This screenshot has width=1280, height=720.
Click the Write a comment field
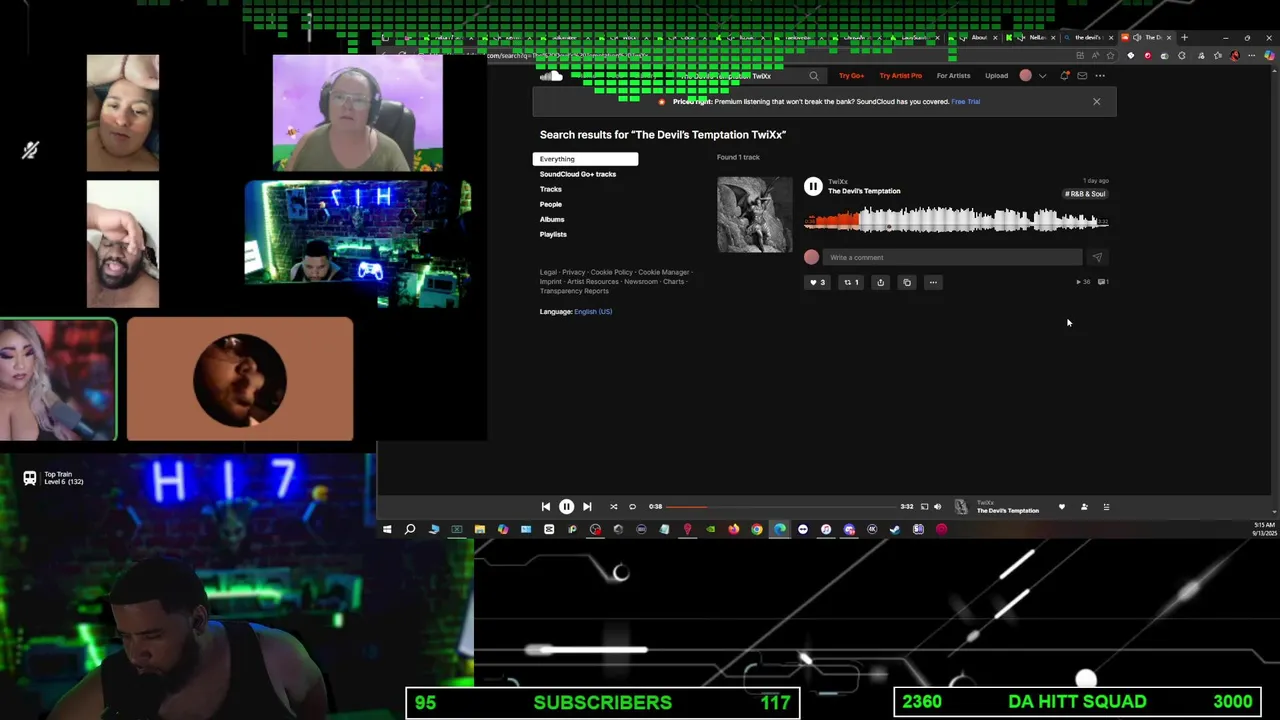coord(952,257)
